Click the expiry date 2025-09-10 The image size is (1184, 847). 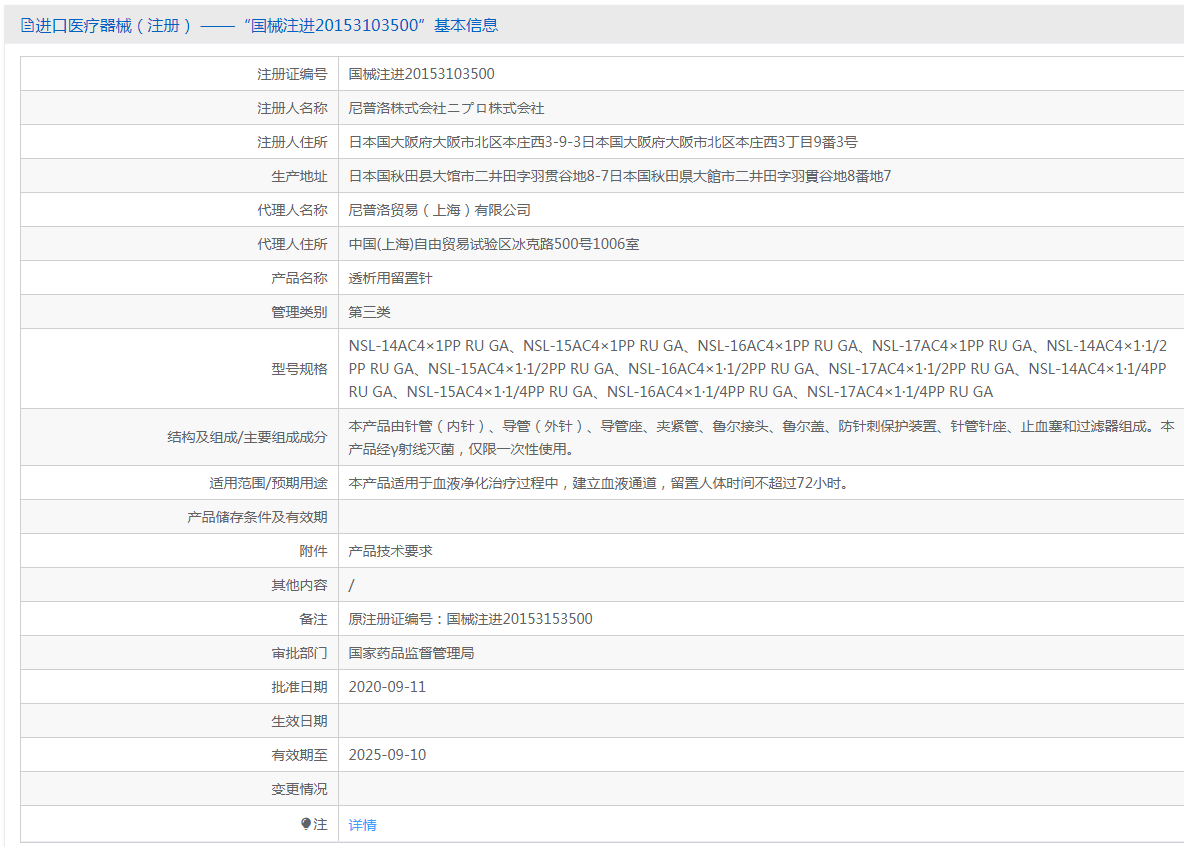(x=387, y=755)
